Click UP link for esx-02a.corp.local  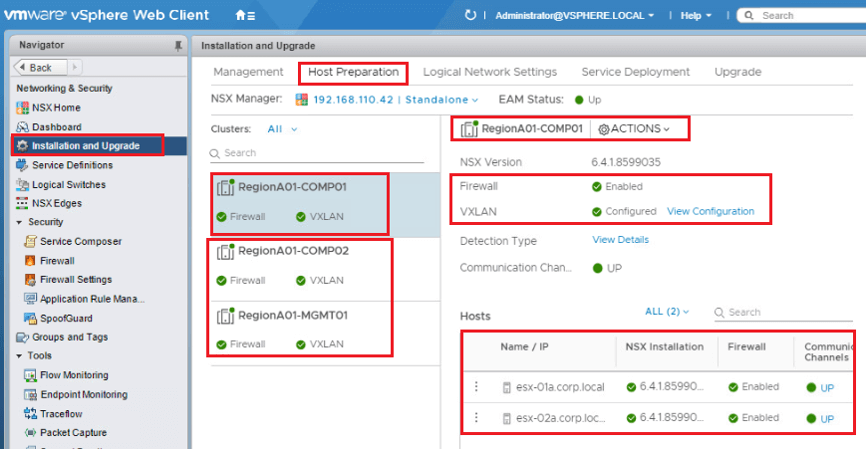(827, 419)
